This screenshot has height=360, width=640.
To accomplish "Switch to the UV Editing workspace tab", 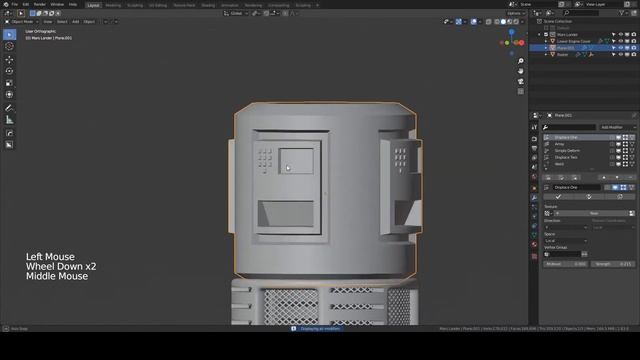I will (x=158, y=5).
